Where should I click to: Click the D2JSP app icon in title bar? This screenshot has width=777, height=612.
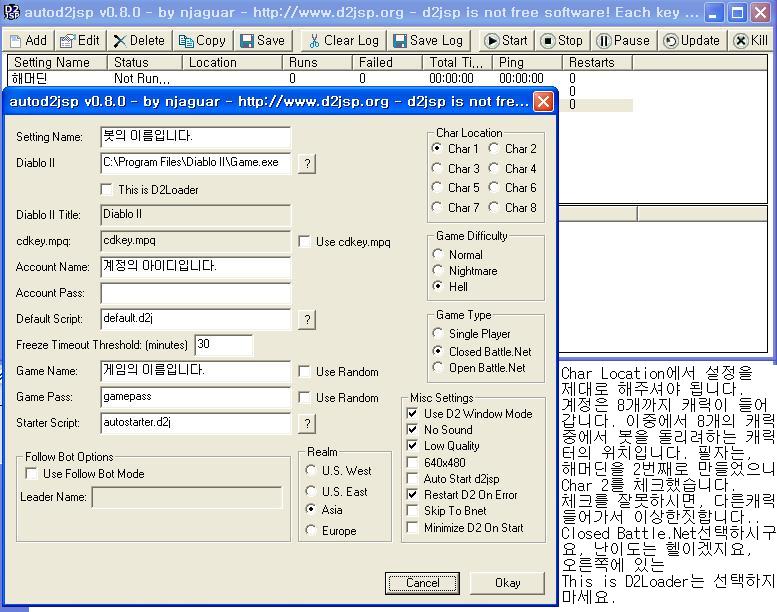coord(11,12)
